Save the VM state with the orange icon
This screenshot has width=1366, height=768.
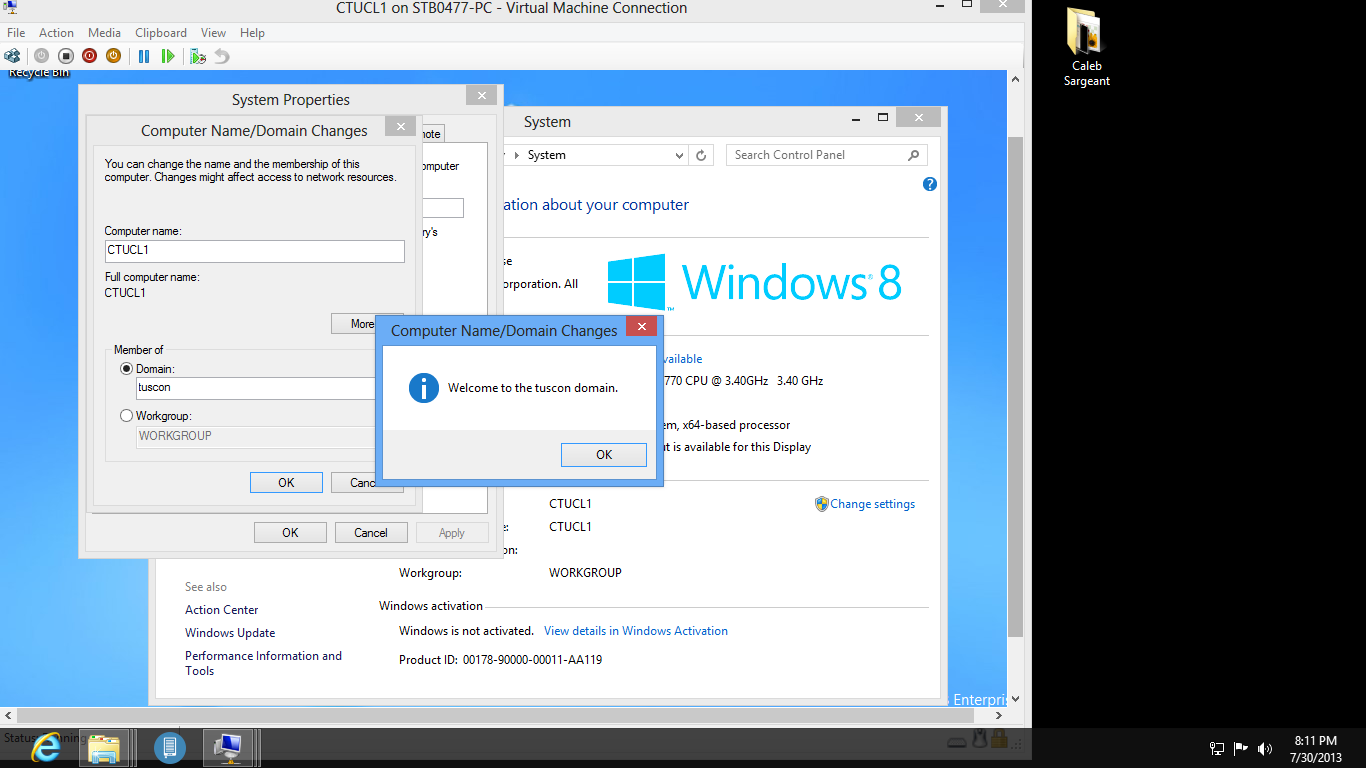(x=113, y=56)
